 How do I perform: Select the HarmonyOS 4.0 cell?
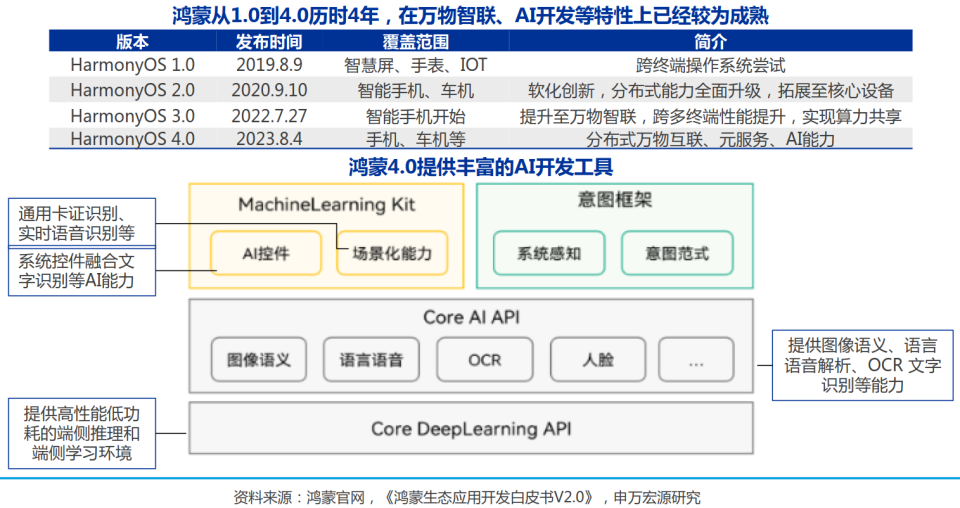(x=132, y=139)
